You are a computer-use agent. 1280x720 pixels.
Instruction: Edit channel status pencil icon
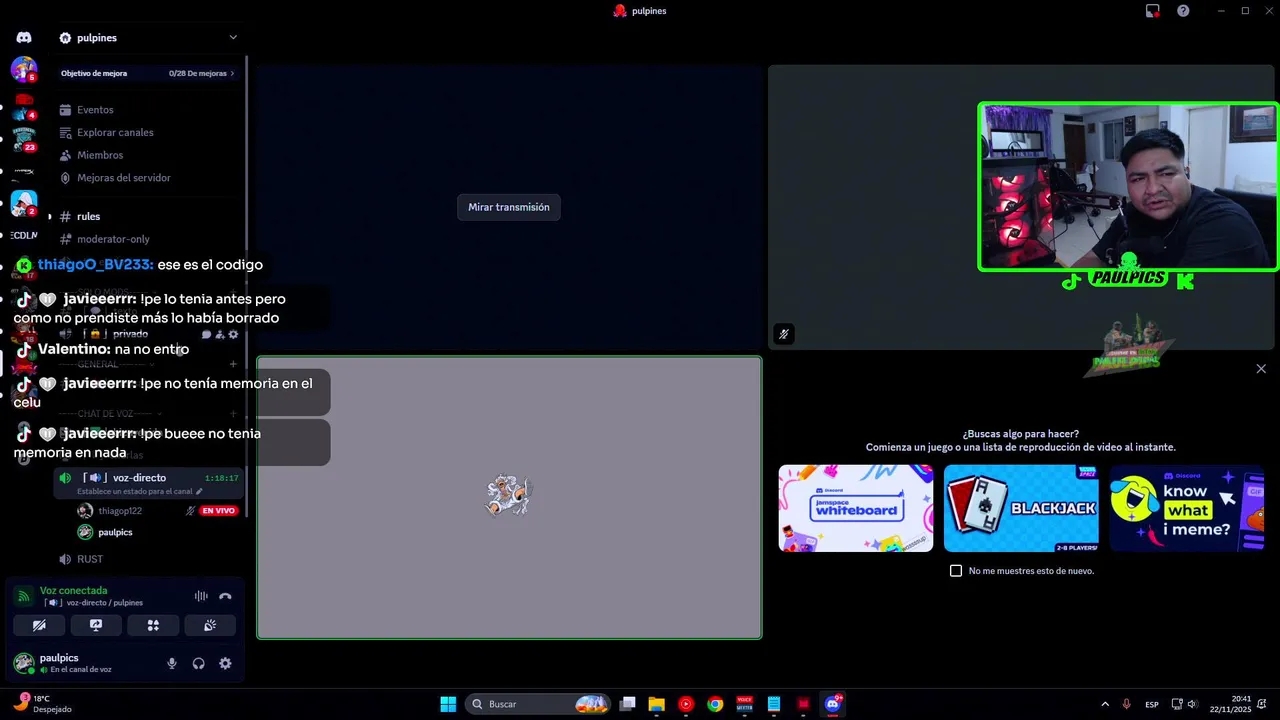click(199, 492)
